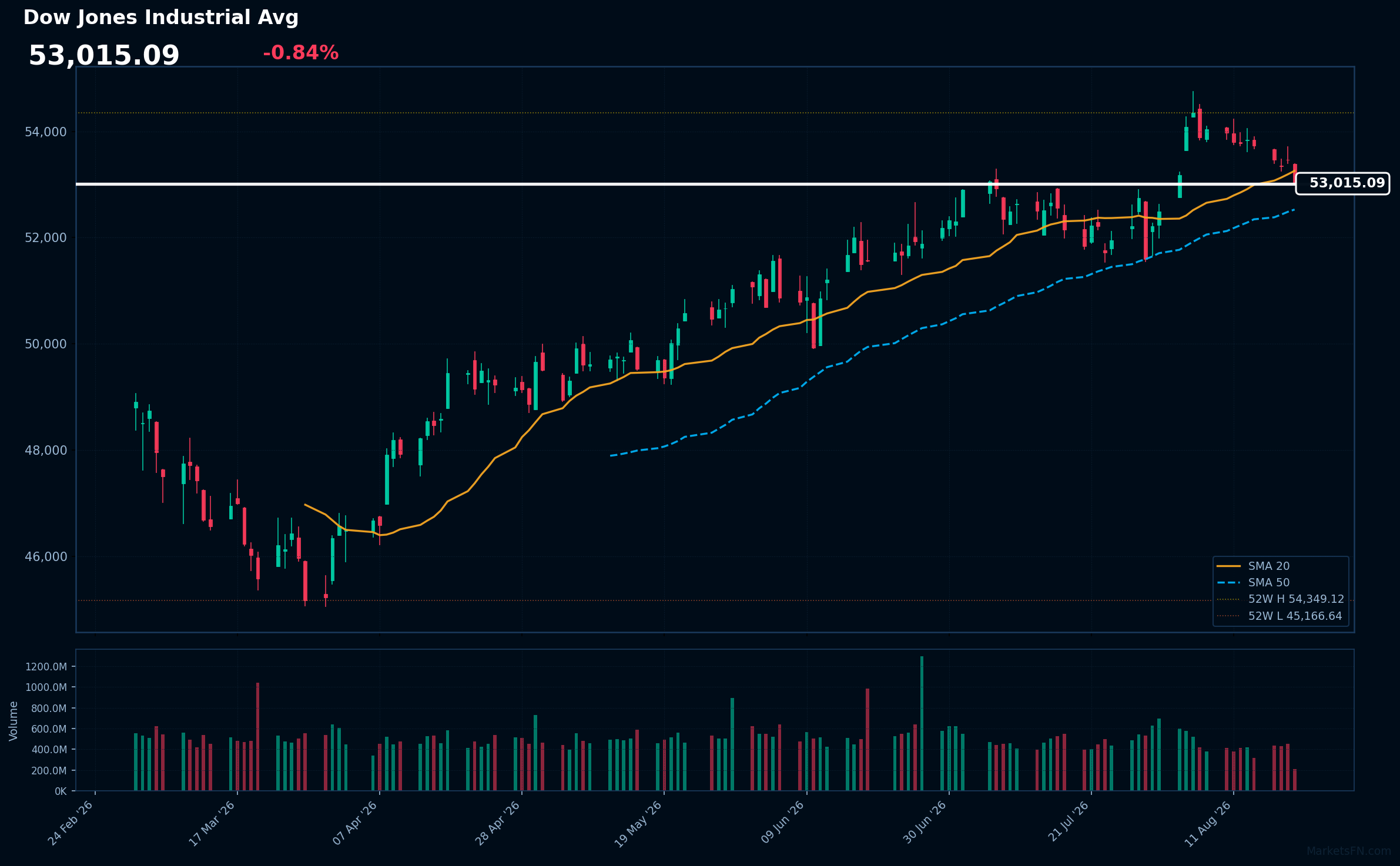
Task: Click the 17 Mar '26 date label
Action: click(x=212, y=824)
